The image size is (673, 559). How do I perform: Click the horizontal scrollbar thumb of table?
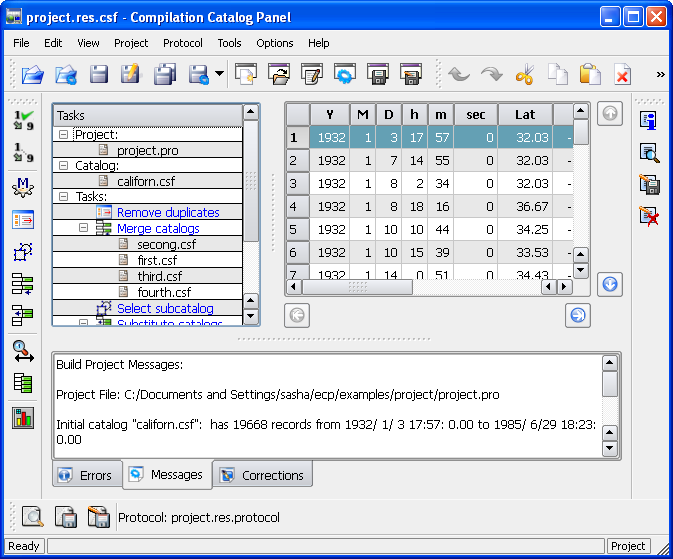[357, 287]
